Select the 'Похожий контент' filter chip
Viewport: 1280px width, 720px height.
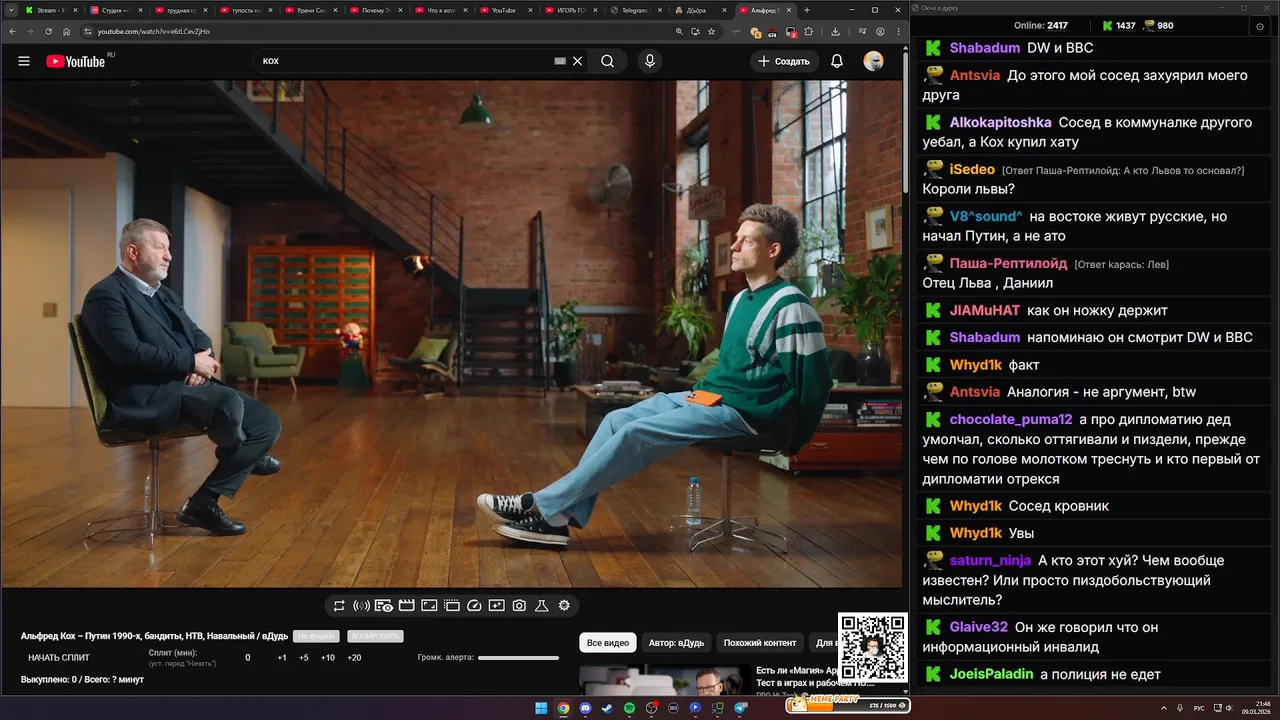pyautogui.click(x=760, y=643)
